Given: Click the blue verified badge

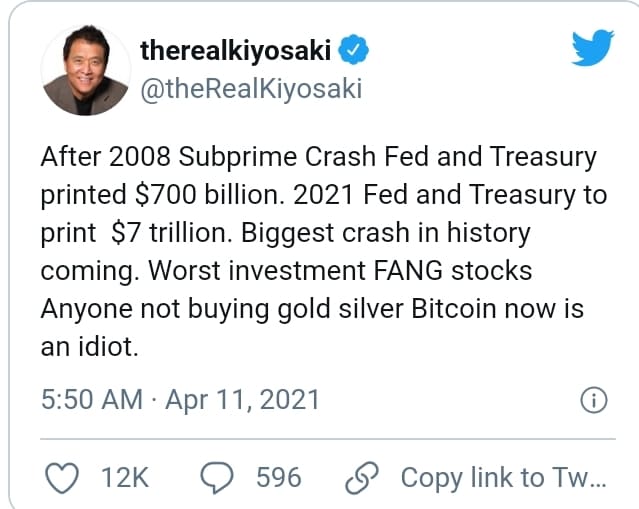Looking at the screenshot, I should (x=354, y=50).
